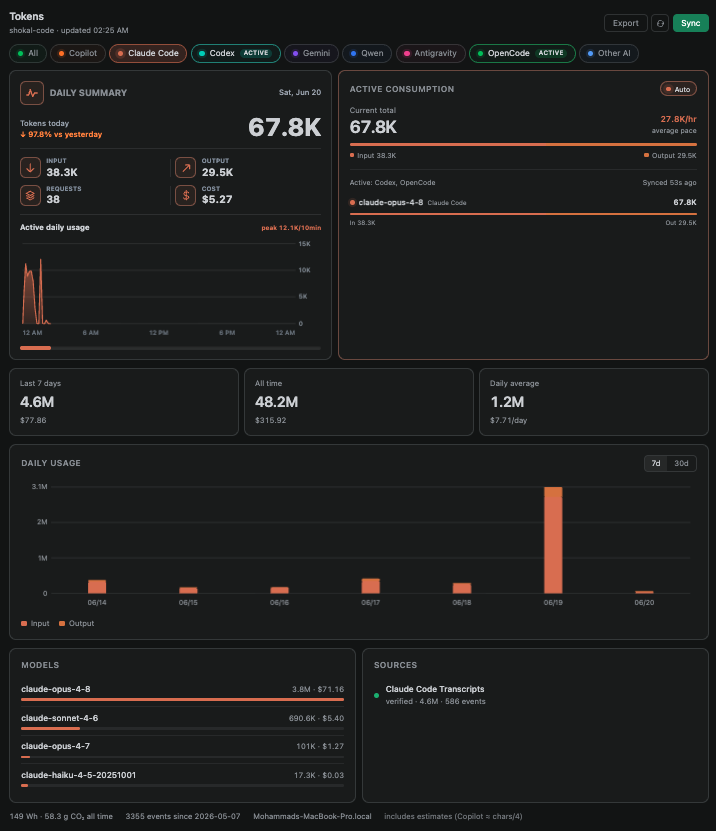Click the "Synced 53s ago" text
Screen dimensions: 716x831
pyautogui.click(x=669, y=183)
